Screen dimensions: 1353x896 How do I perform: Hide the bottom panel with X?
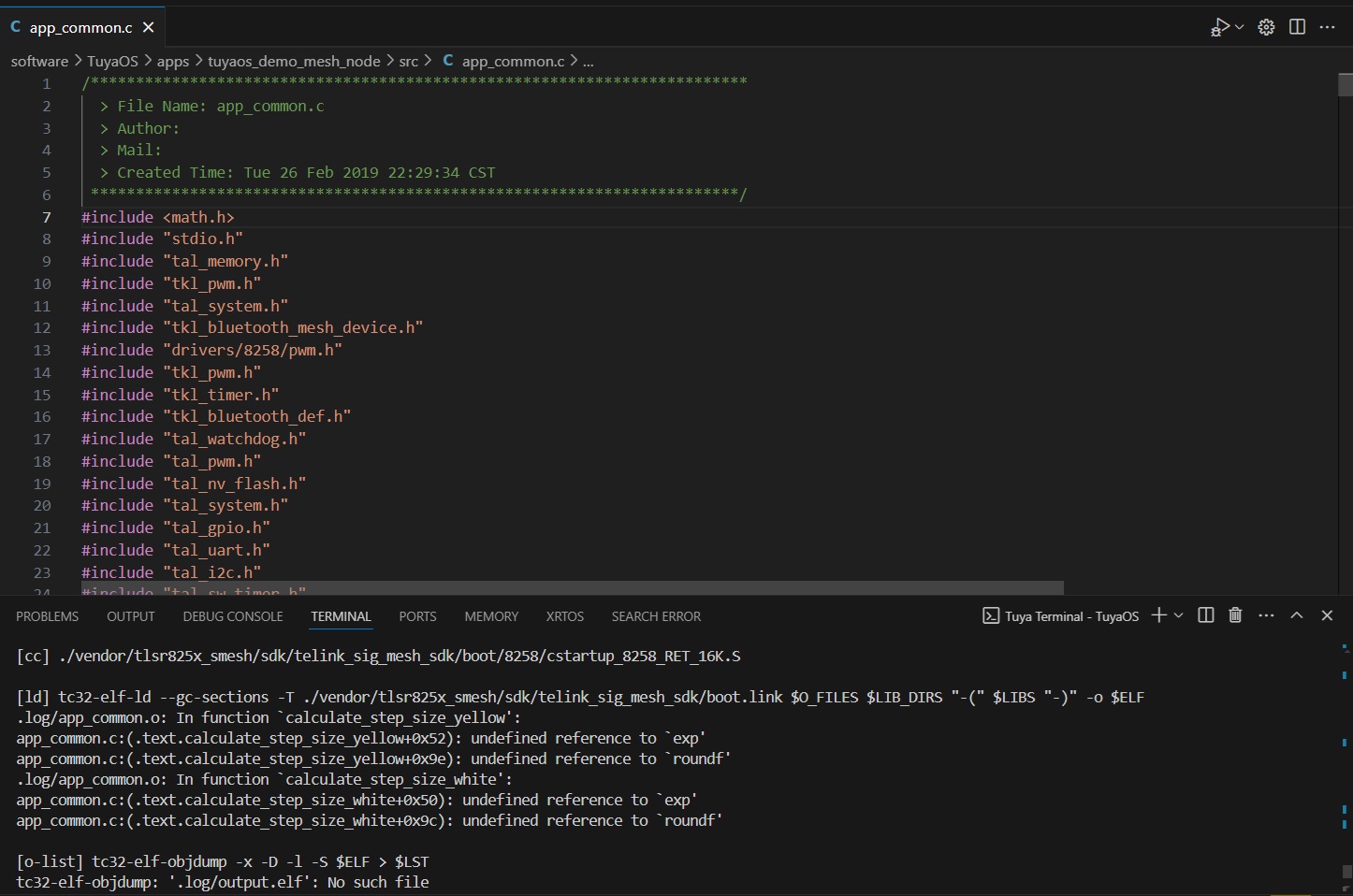1327,615
